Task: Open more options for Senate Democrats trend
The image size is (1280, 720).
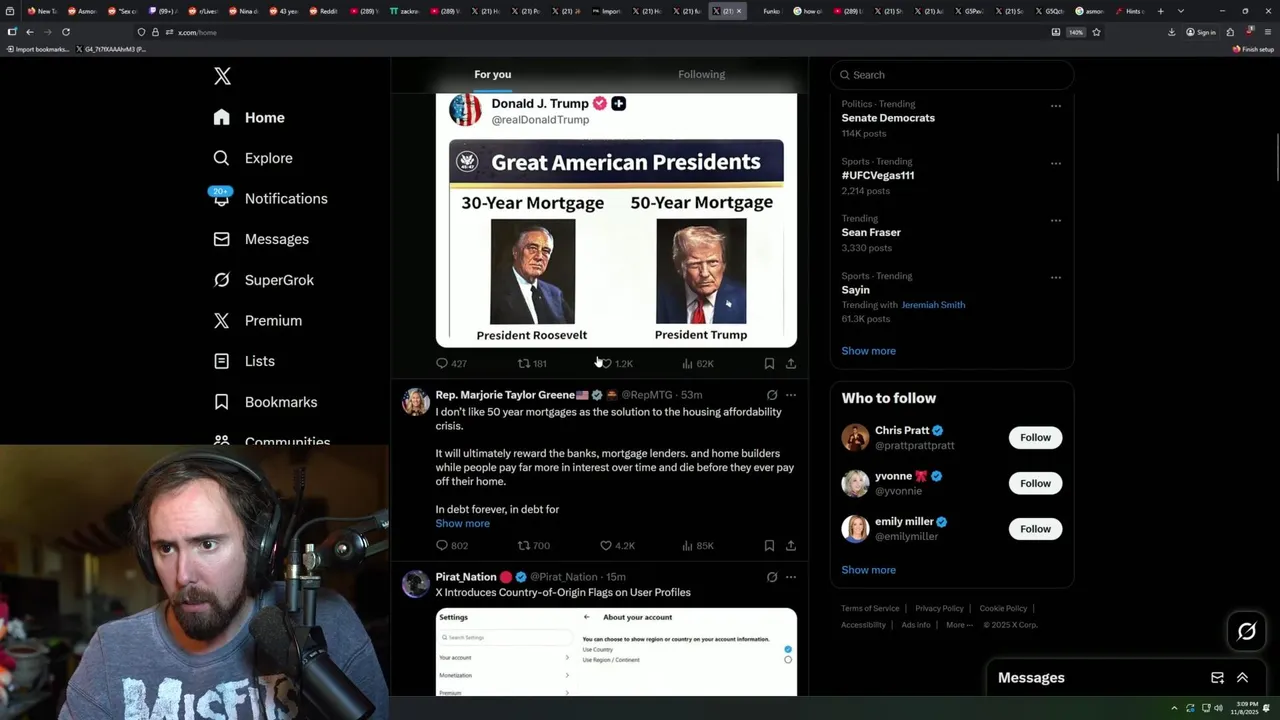Action: [1055, 106]
